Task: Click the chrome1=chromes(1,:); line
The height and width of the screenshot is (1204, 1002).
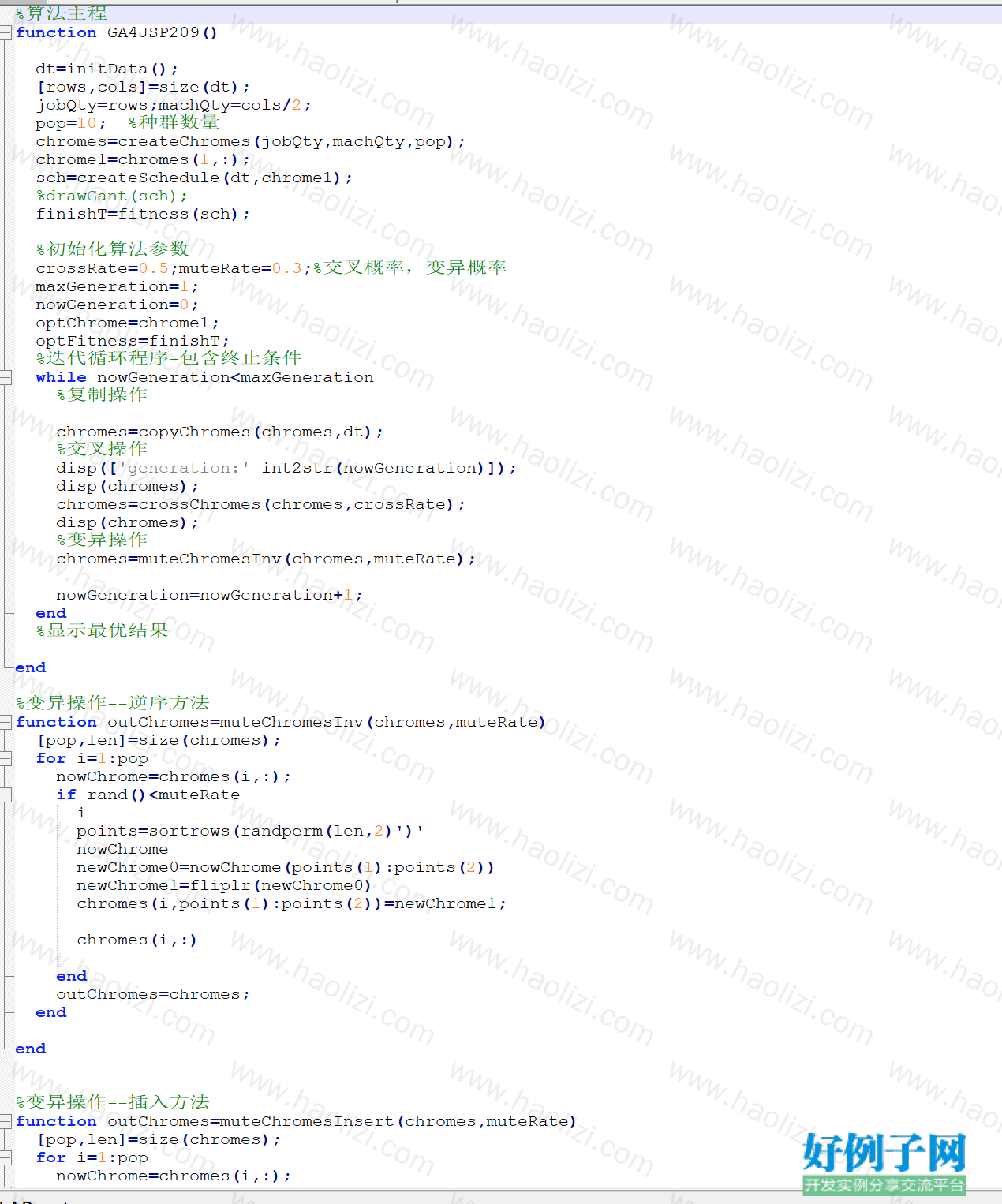Action: pyautogui.click(x=144, y=159)
